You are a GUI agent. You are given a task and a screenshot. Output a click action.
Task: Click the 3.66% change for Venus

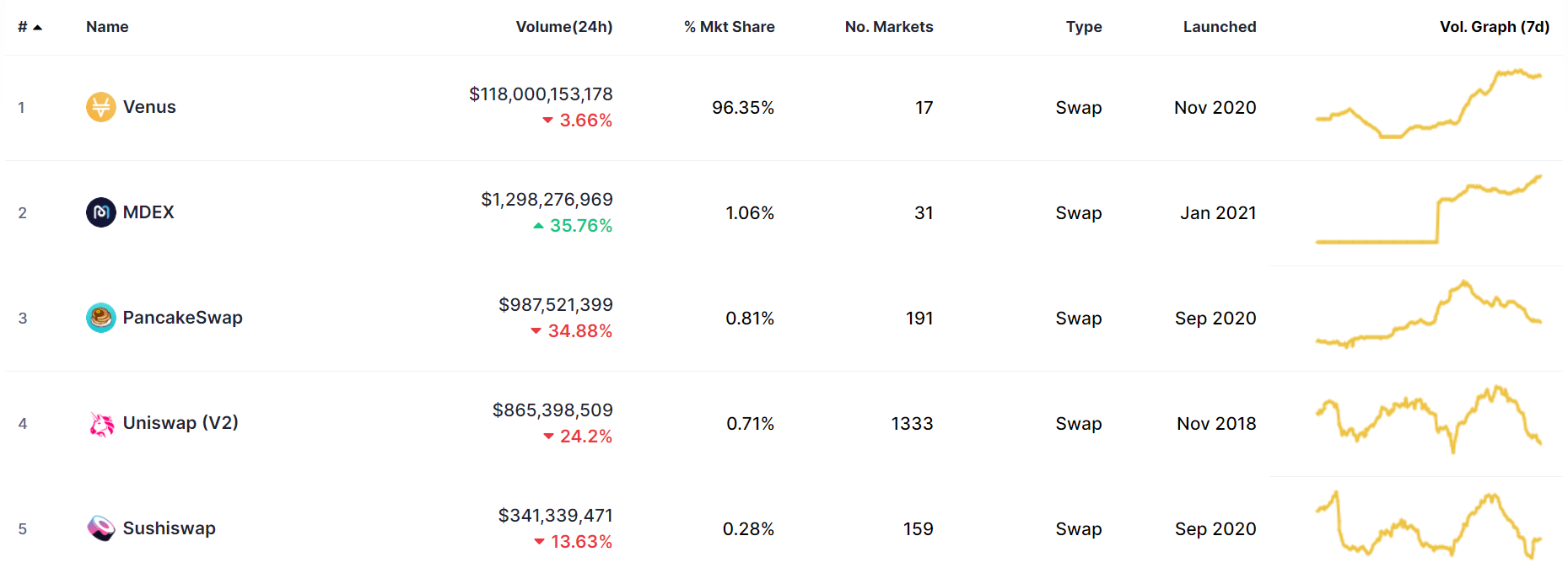tap(586, 121)
